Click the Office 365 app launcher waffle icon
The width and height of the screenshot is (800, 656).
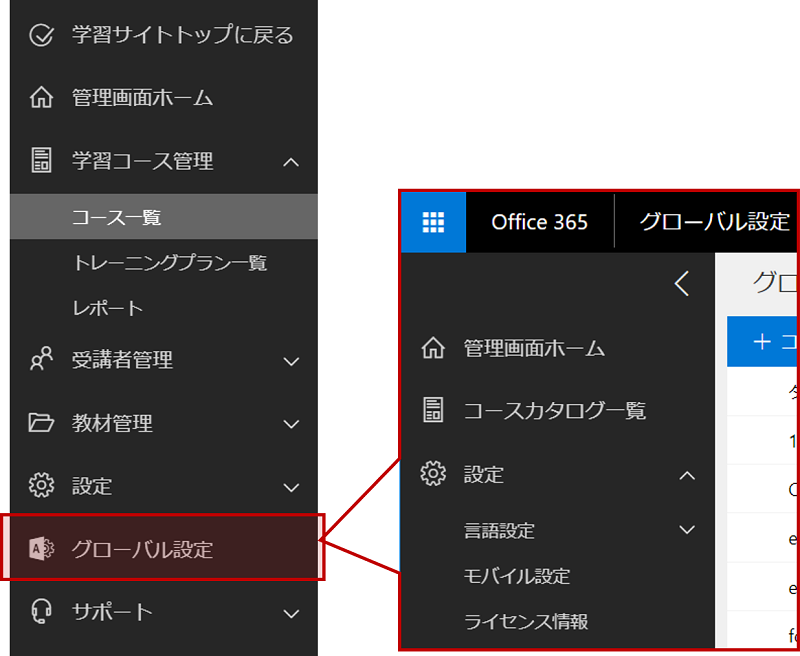433,222
